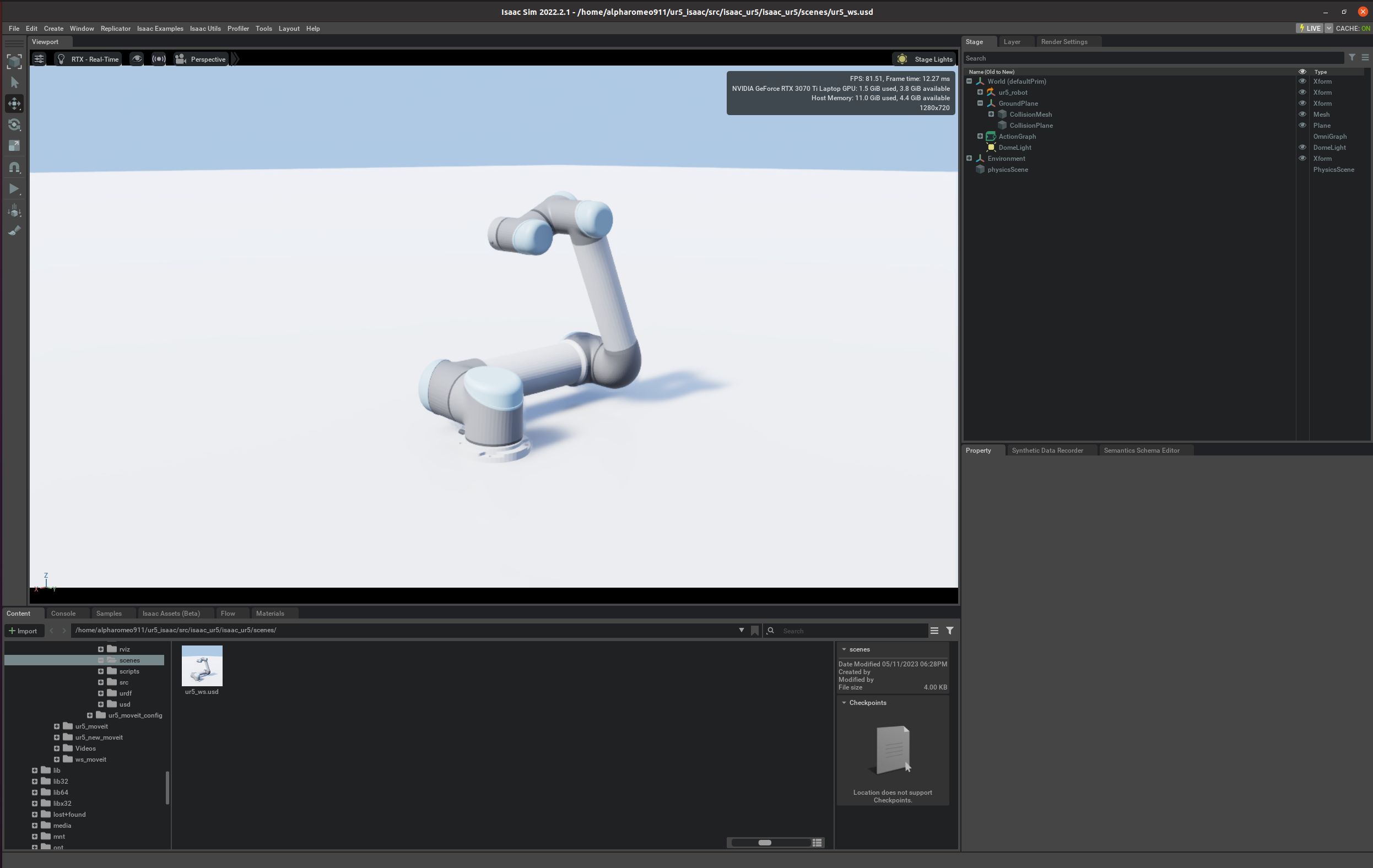Screen dimensions: 1373x868
Task: Select the Rotate tool in left toolbar
Action: pos(14,125)
